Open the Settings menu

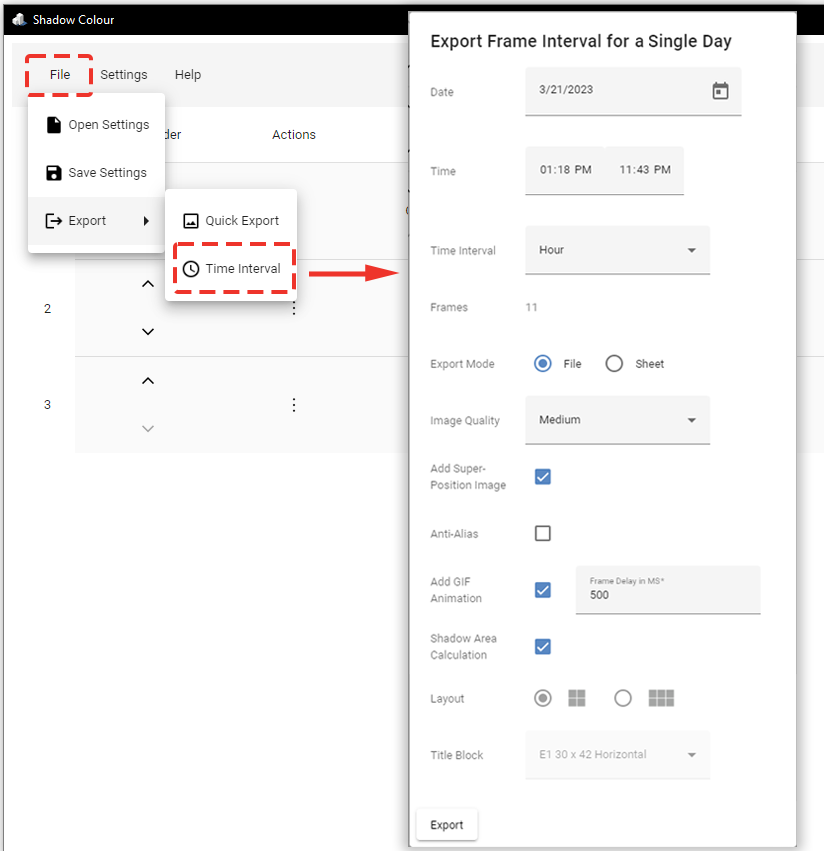tap(123, 74)
